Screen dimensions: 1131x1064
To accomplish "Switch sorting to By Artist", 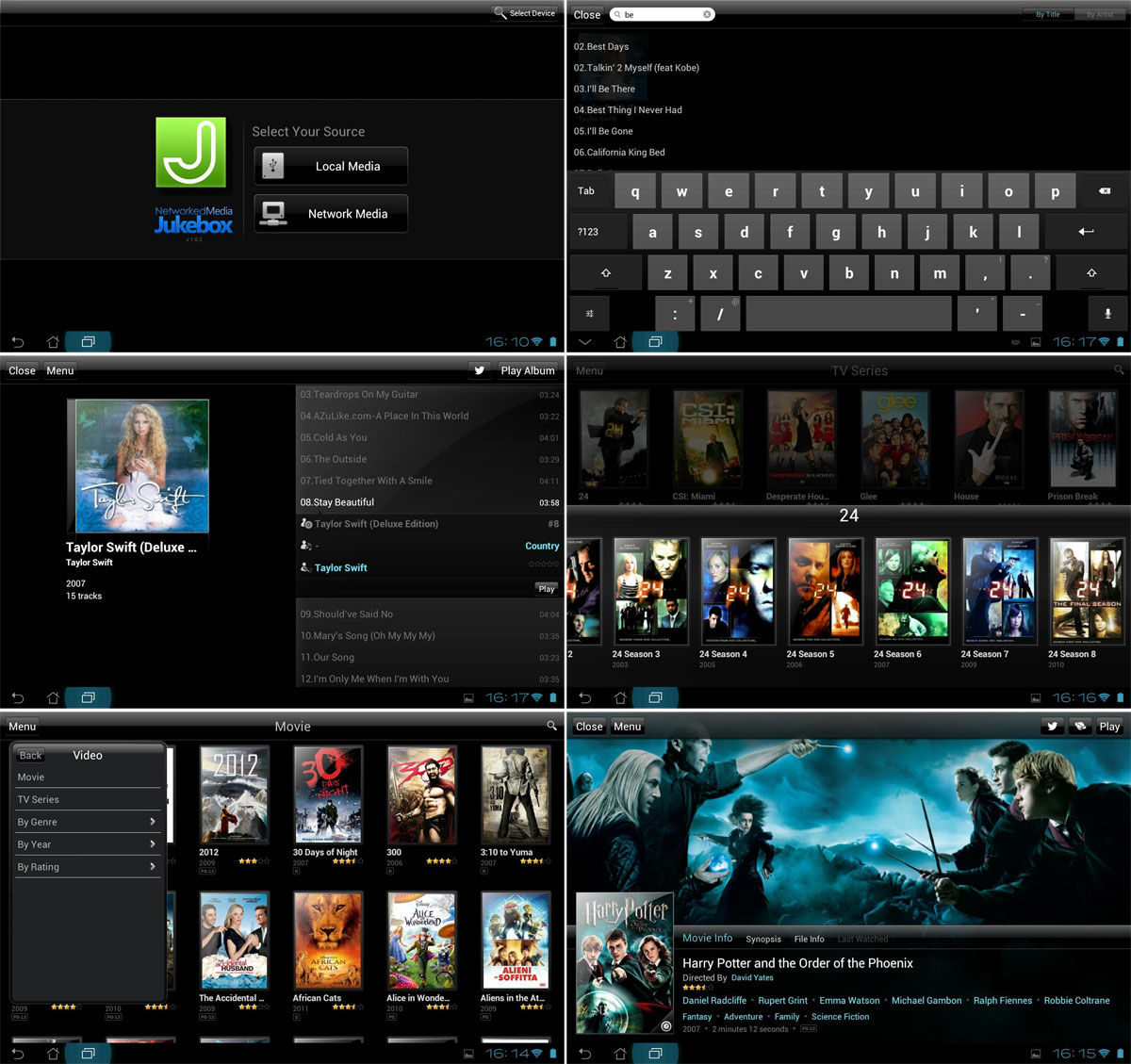I will [x=1100, y=14].
